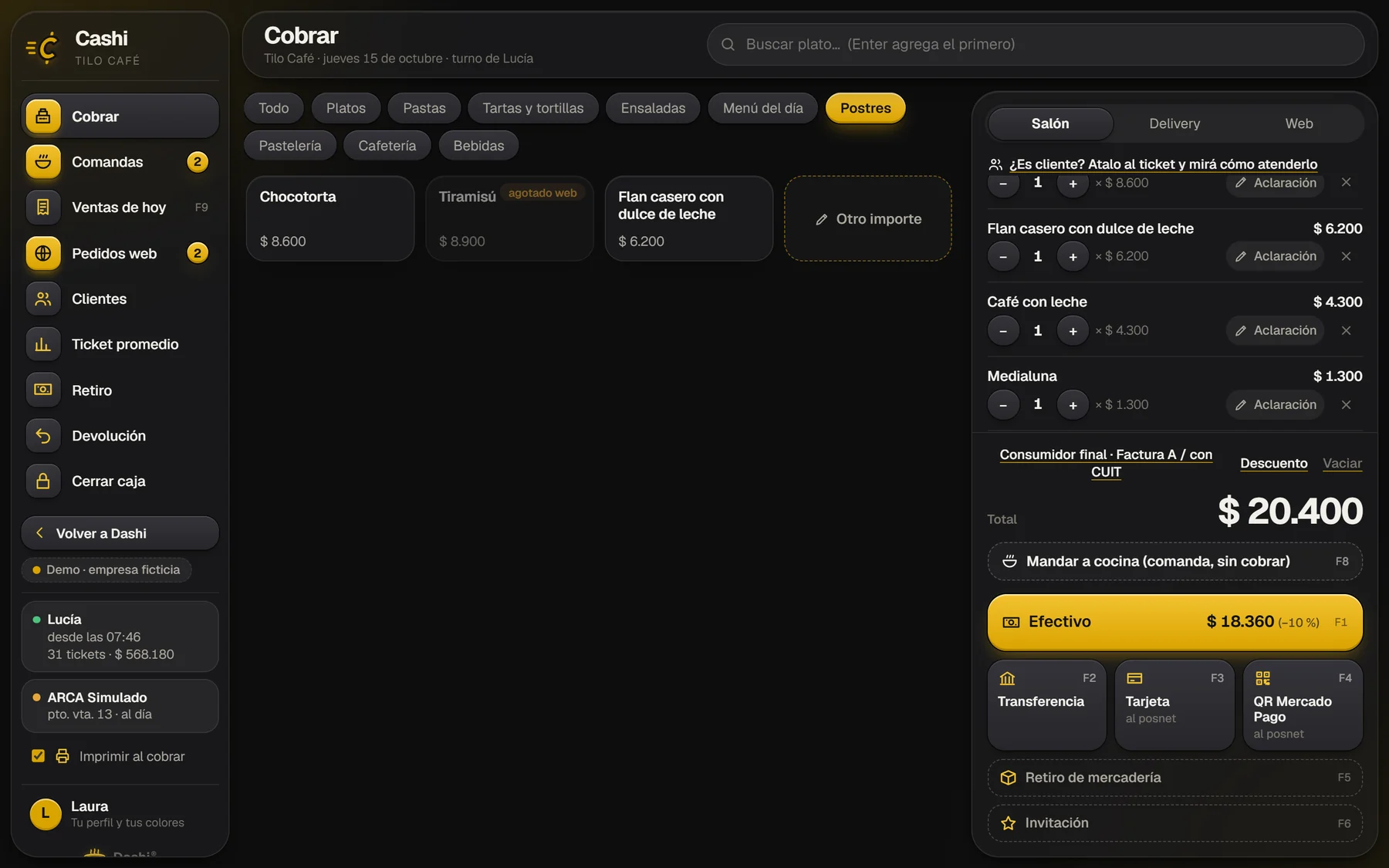The height and width of the screenshot is (868, 1389).
Task: Add Otro importe custom amount
Action: point(868,218)
